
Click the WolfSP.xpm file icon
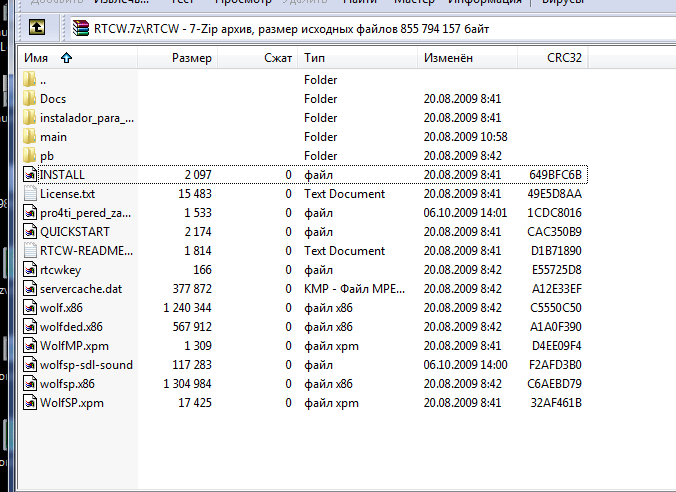30,403
